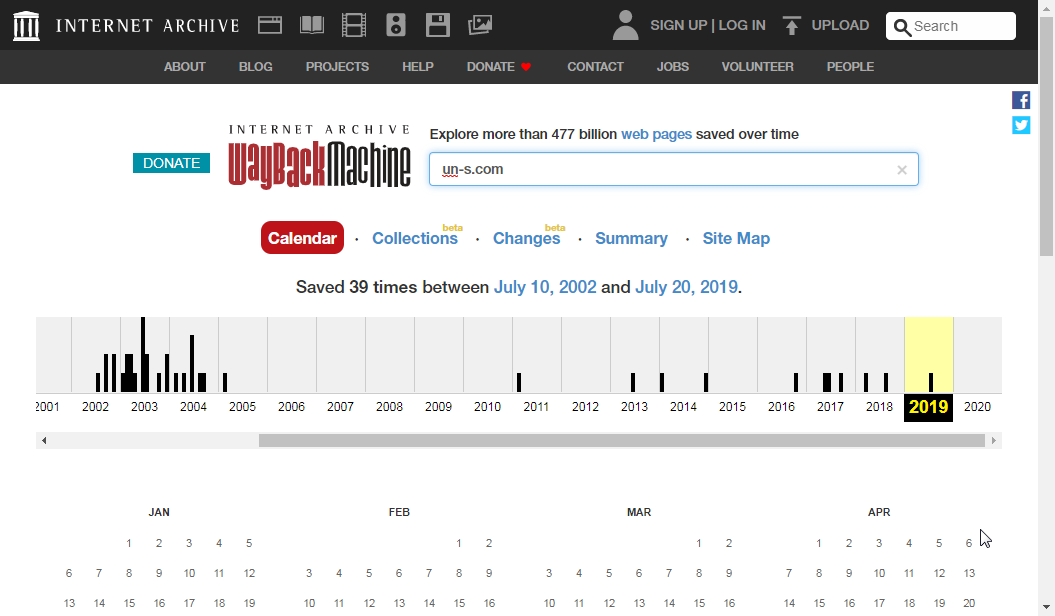This screenshot has height=616, width=1055.
Task: Open the software floppy disk icon
Action: coord(437,25)
